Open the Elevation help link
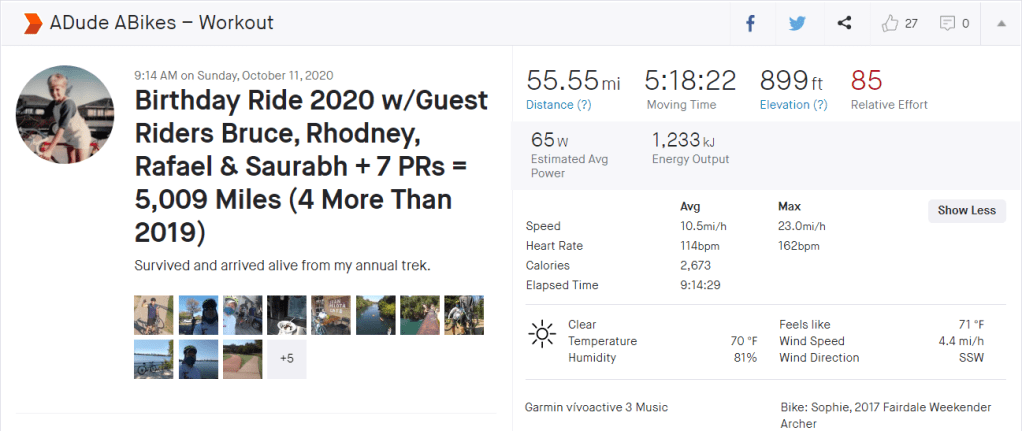 (x=794, y=104)
